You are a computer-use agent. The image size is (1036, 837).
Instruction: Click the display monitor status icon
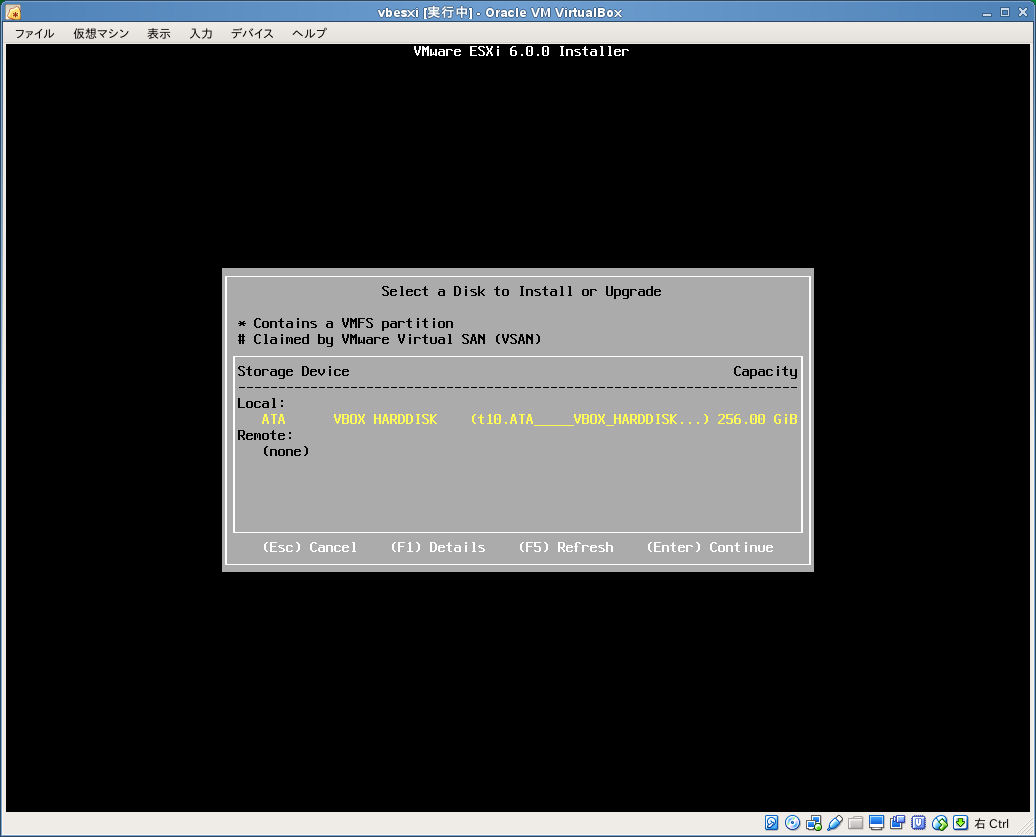coord(877,822)
